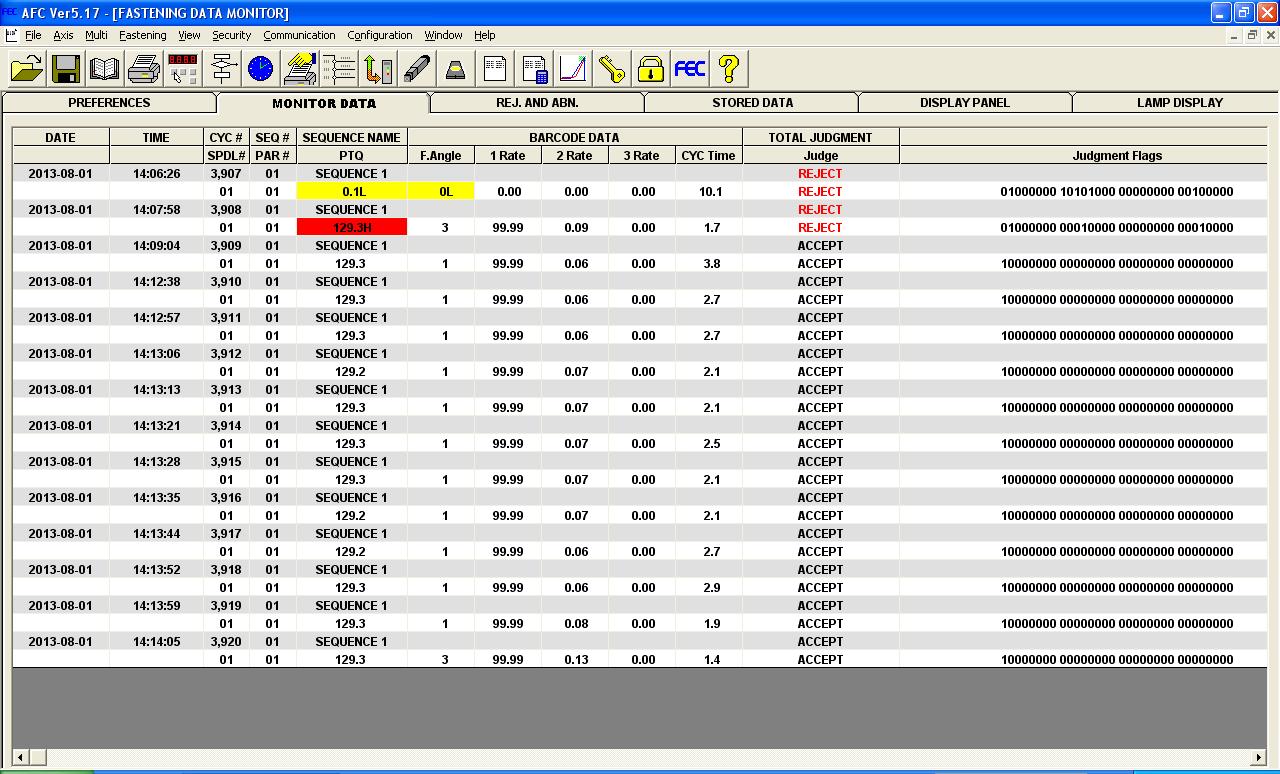Open the View menu
The width and height of the screenshot is (1280, 774).
190,35
